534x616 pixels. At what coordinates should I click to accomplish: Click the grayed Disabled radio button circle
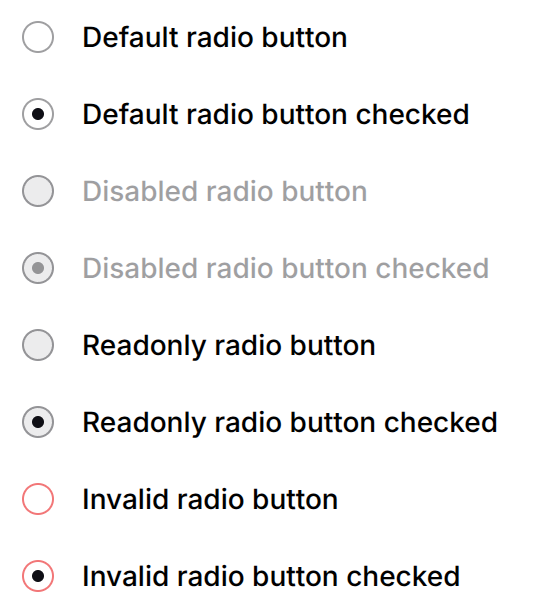38,191
